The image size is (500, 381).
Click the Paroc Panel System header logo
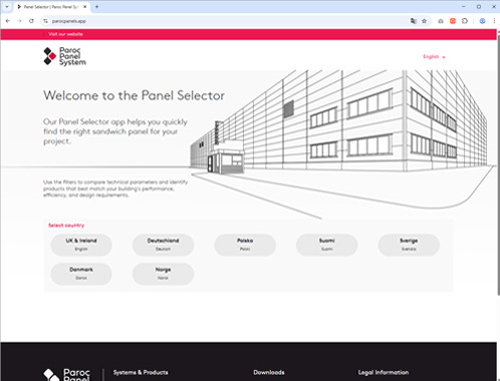pos(65,56)
